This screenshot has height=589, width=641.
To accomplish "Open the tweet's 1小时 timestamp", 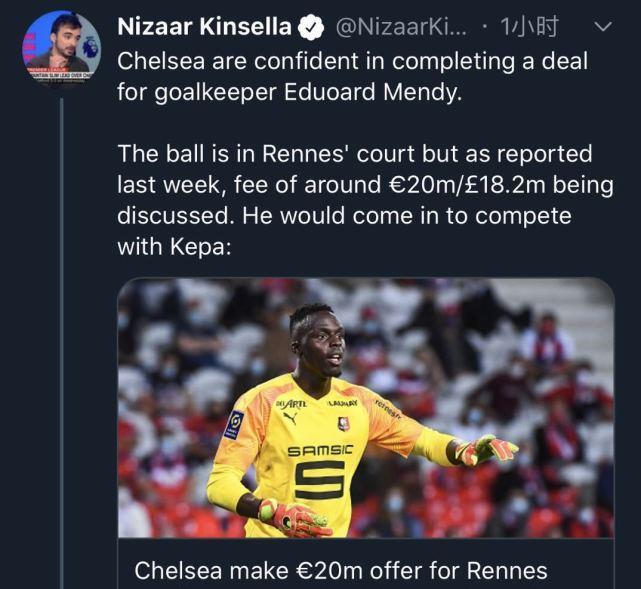I will pyautogui.click(x=529, y=27).
